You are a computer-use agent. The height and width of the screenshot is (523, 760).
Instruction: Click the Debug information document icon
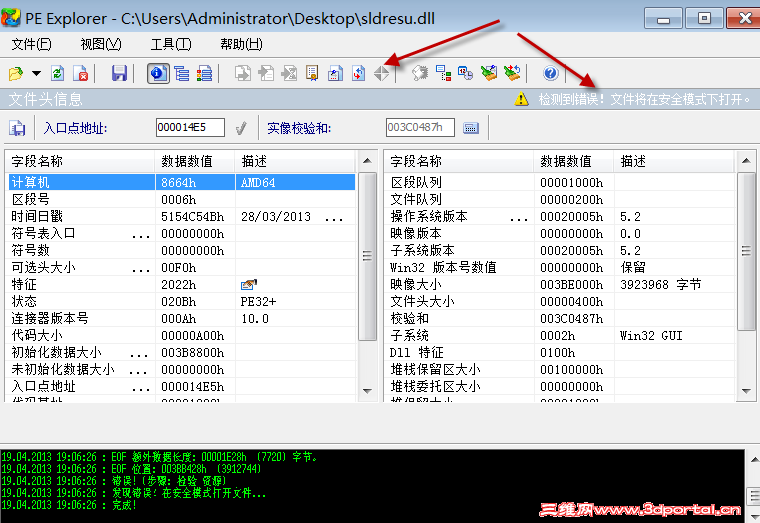pos(335,74)
